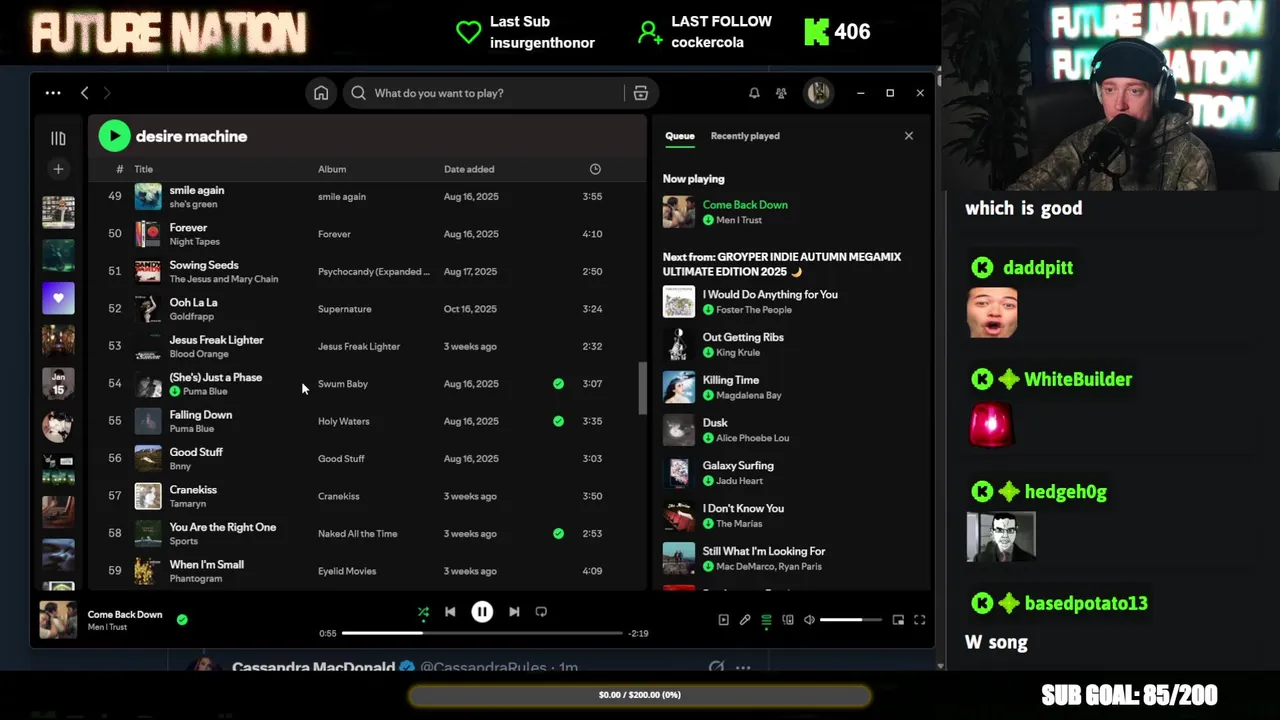Open now-playing album art thumbnail in player bar
Screen dimensions: 1280x720
coord(58,620)
